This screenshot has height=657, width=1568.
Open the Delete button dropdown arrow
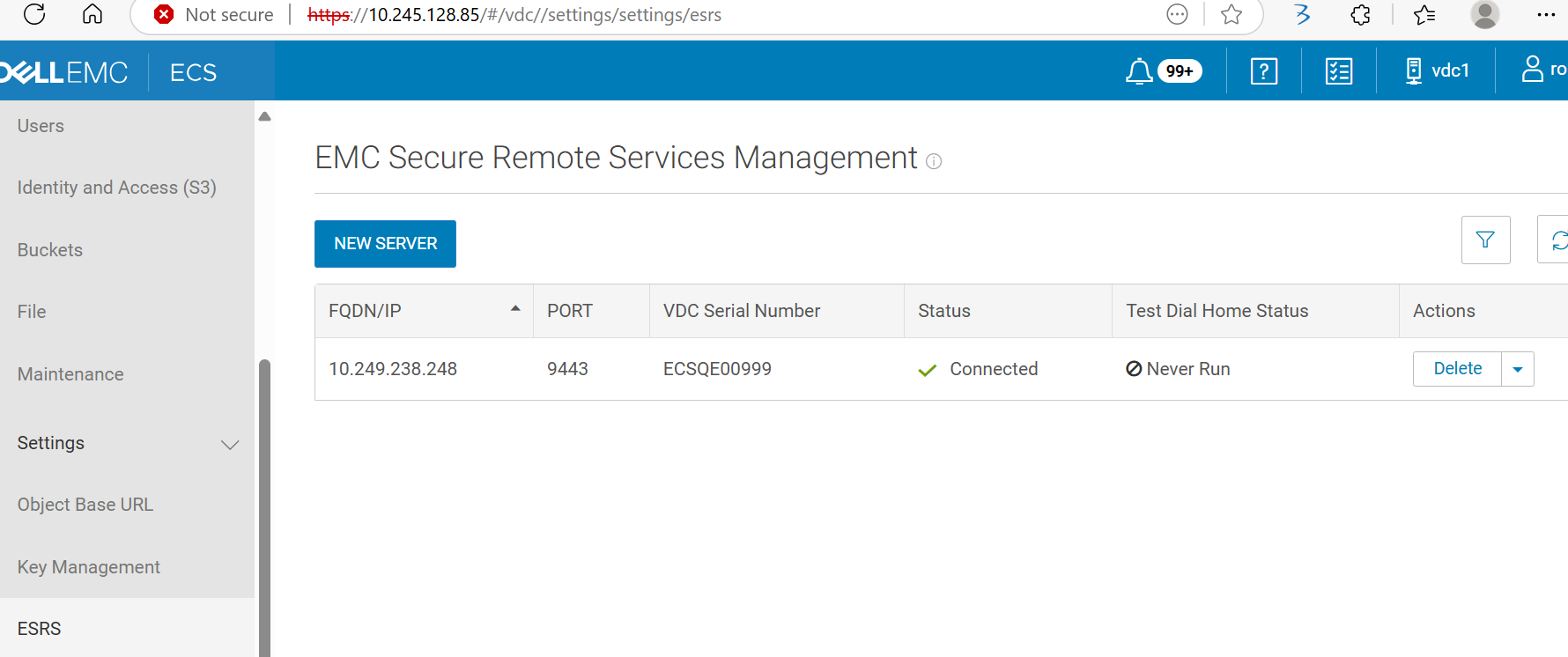point(1517,369)
